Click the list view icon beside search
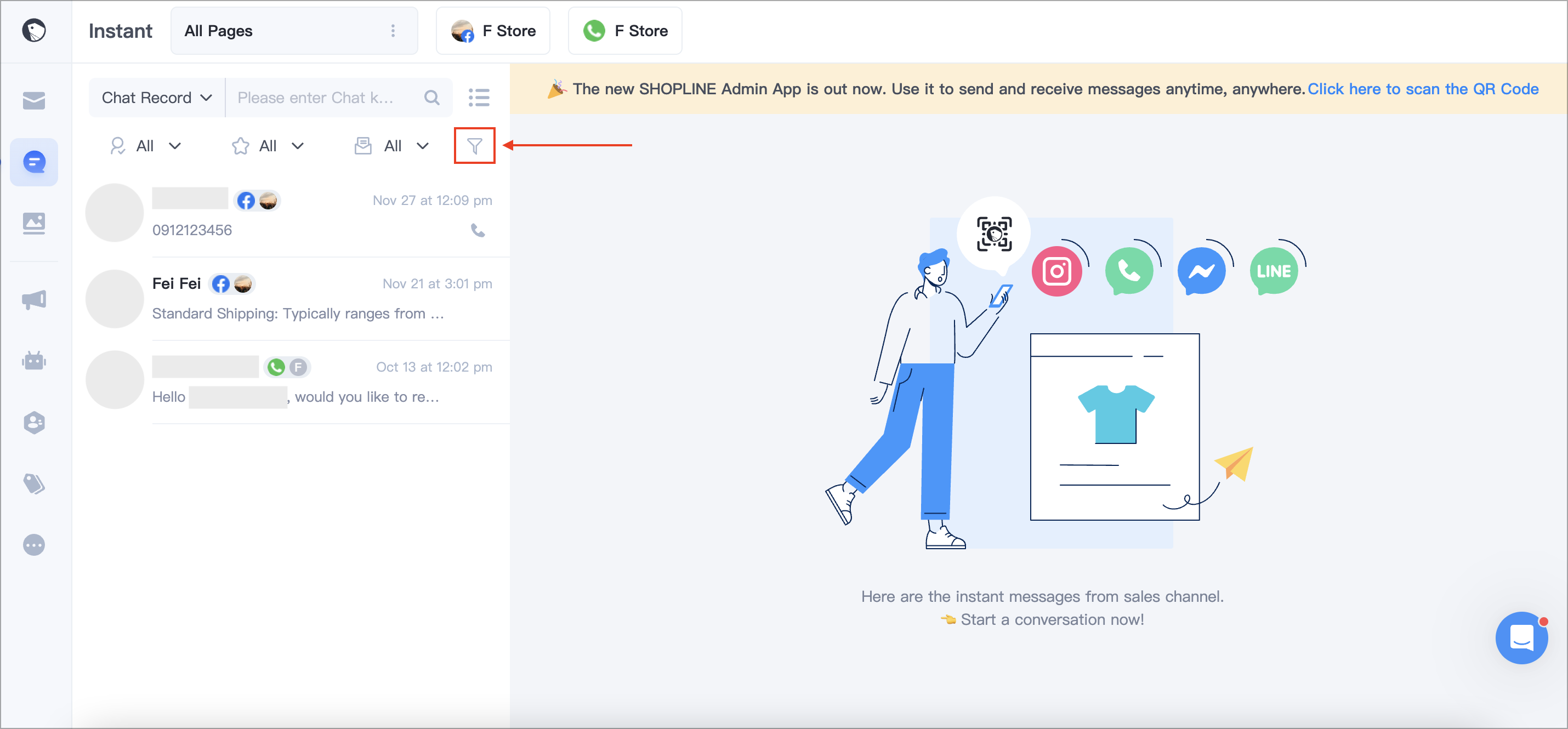1568x729 pixels. 479,98
